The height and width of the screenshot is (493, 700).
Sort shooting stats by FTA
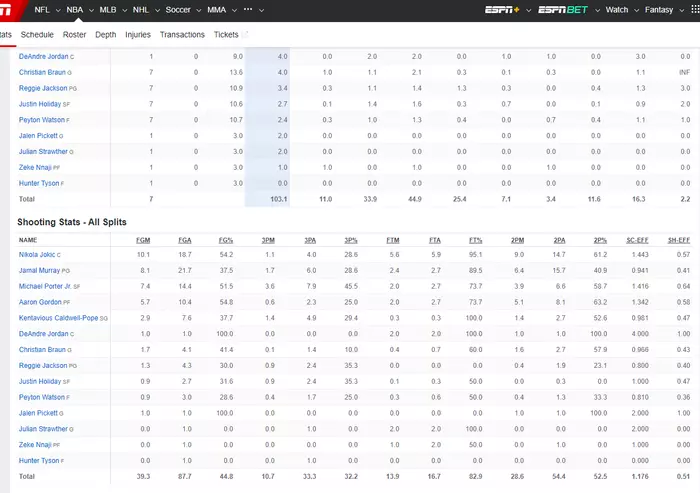[x=435, y=240]
